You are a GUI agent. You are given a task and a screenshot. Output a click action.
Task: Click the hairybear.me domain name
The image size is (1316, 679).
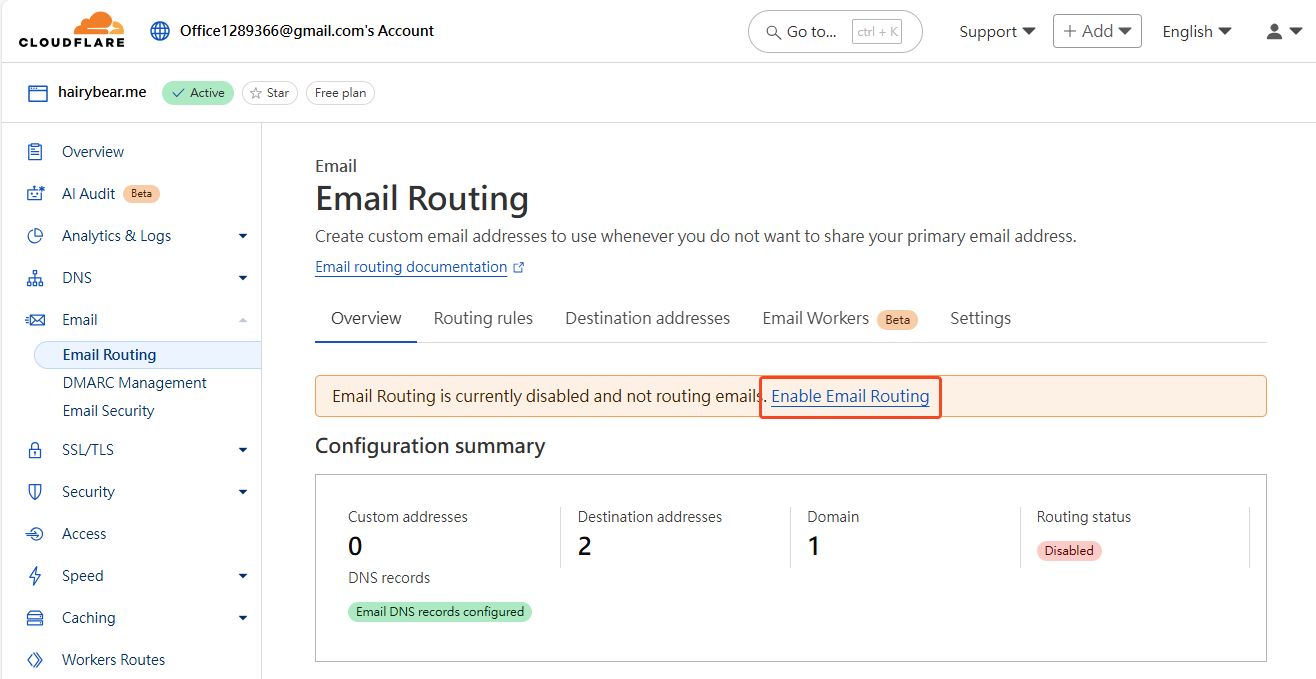tap(102, 92)
